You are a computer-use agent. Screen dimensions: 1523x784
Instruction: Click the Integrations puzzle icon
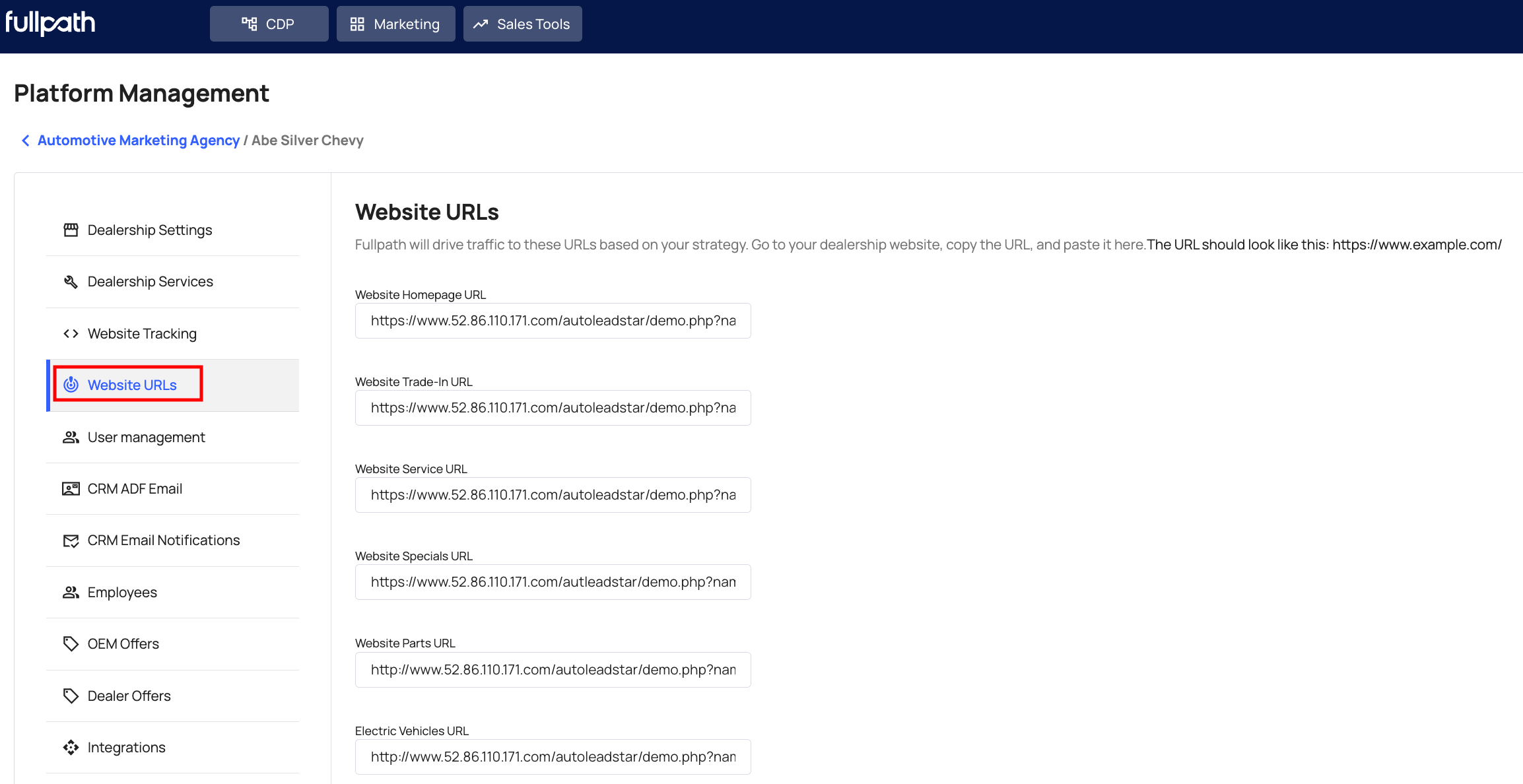point(71,747)
